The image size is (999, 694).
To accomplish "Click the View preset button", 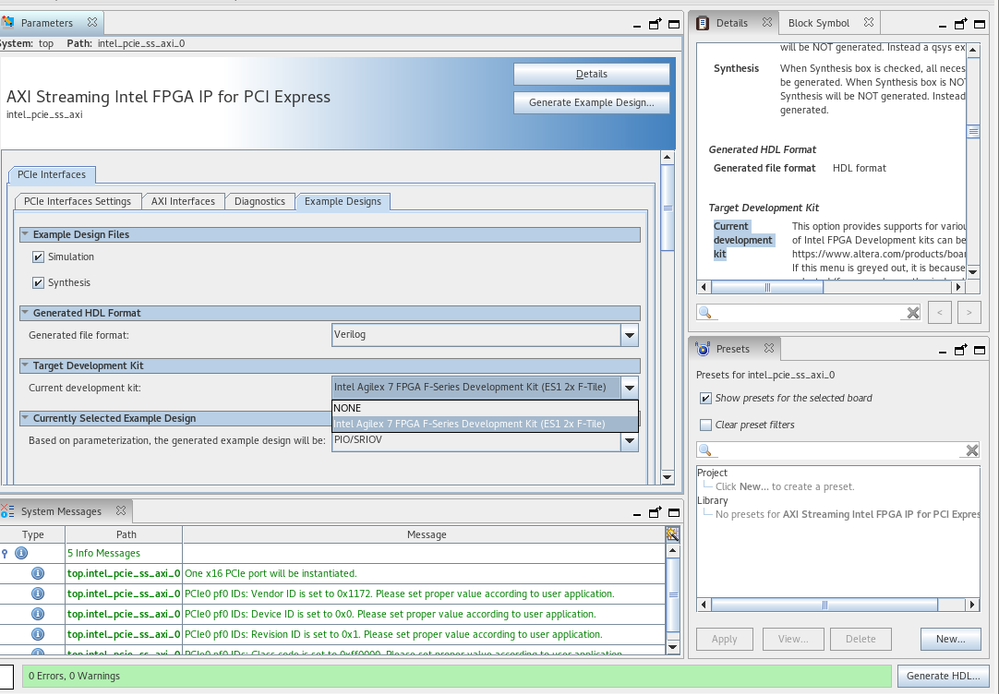I will 793,639.
